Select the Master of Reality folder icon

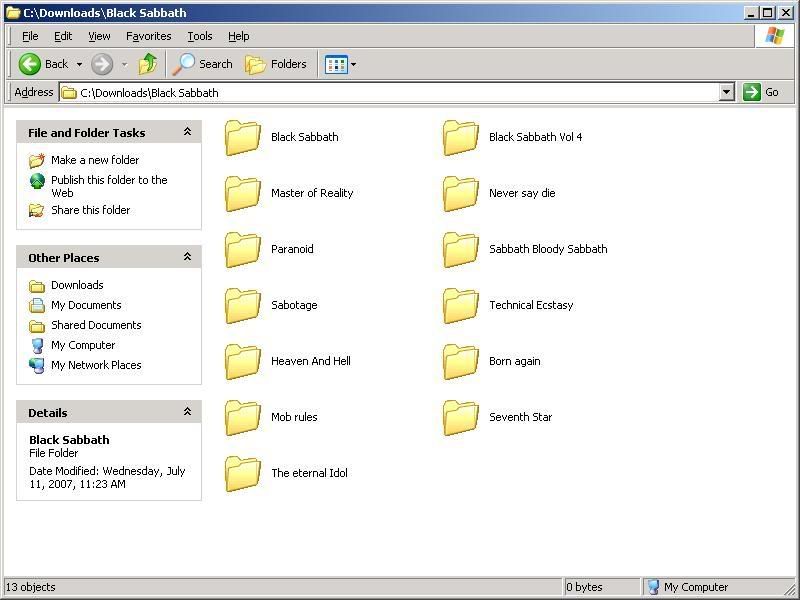coord(243,193)
